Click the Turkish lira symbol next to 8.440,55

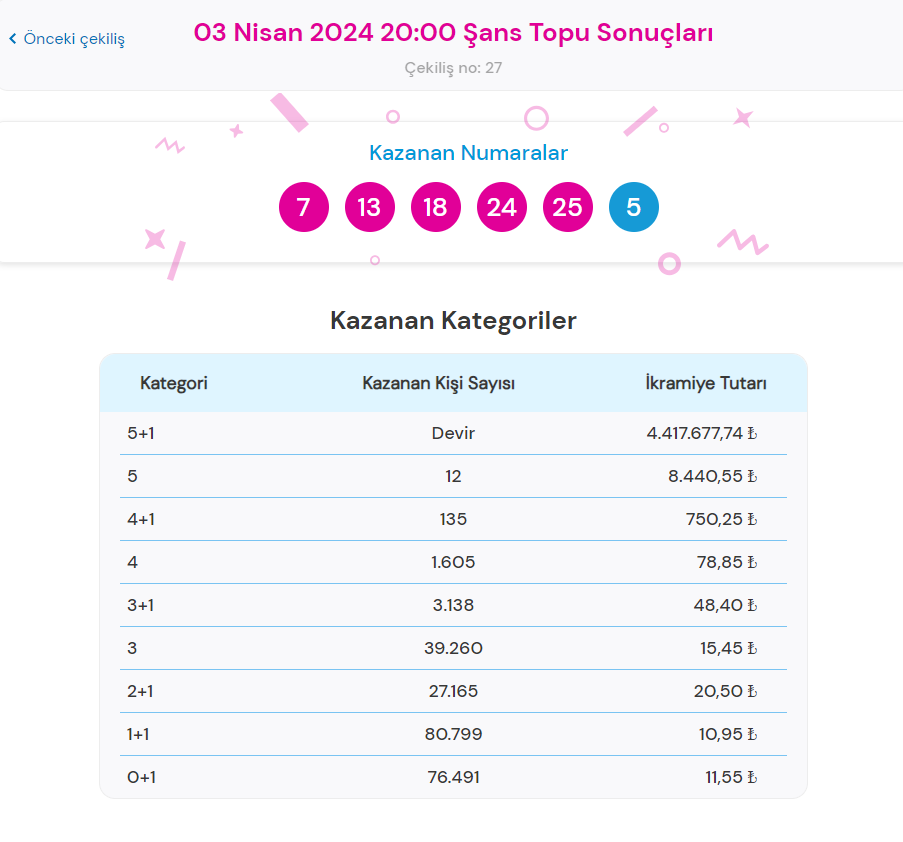click(751, 476)
